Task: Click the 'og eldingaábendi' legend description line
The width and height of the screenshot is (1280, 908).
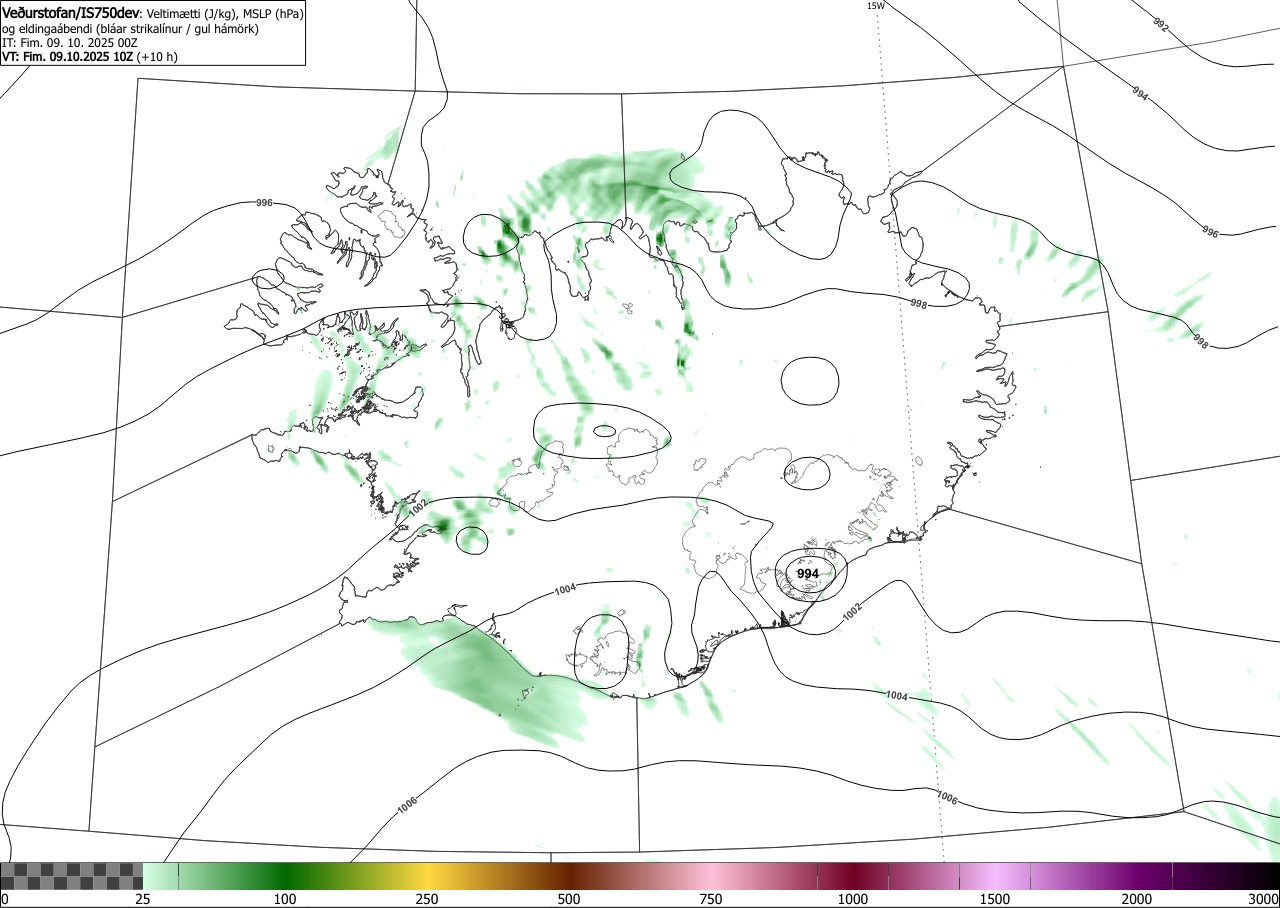Action: (x=131, y=29)
